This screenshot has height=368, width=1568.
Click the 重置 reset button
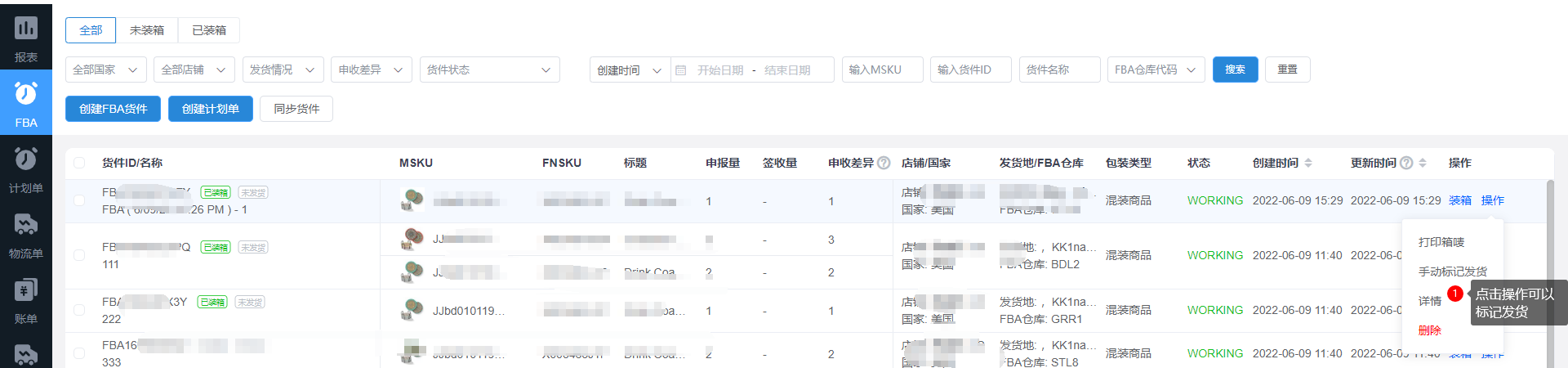tap(1288, 70)
